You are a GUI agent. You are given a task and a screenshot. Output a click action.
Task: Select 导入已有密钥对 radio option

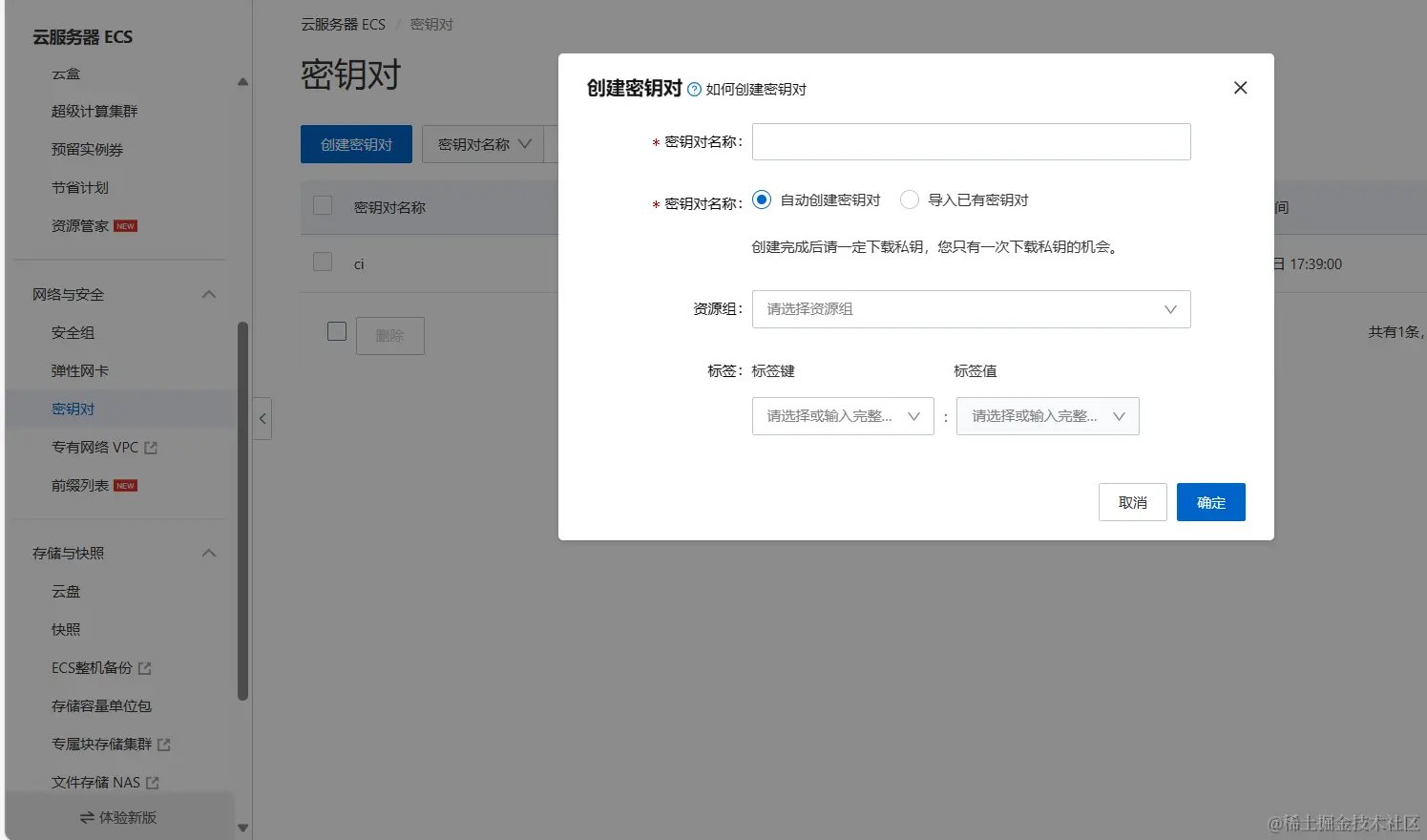coord(910,199)
